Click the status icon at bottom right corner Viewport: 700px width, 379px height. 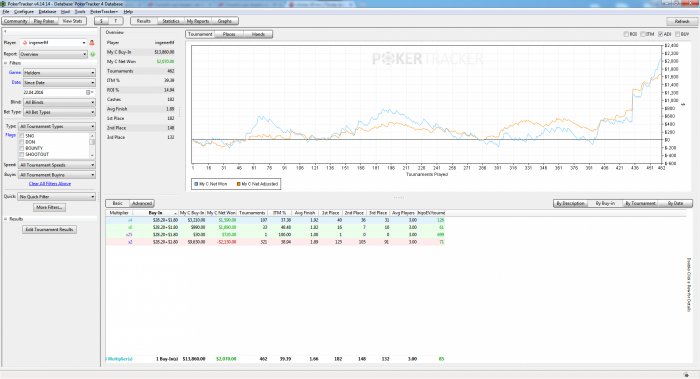tap(686, 375)
